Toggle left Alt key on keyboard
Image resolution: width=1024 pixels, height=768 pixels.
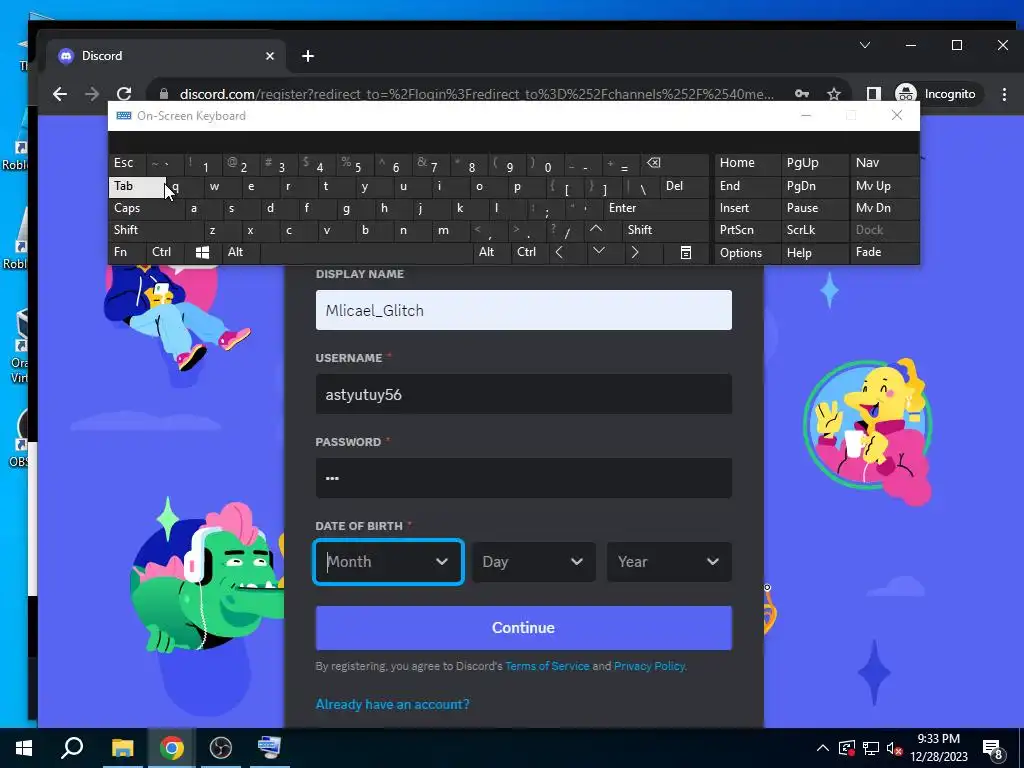click(240, 253)
